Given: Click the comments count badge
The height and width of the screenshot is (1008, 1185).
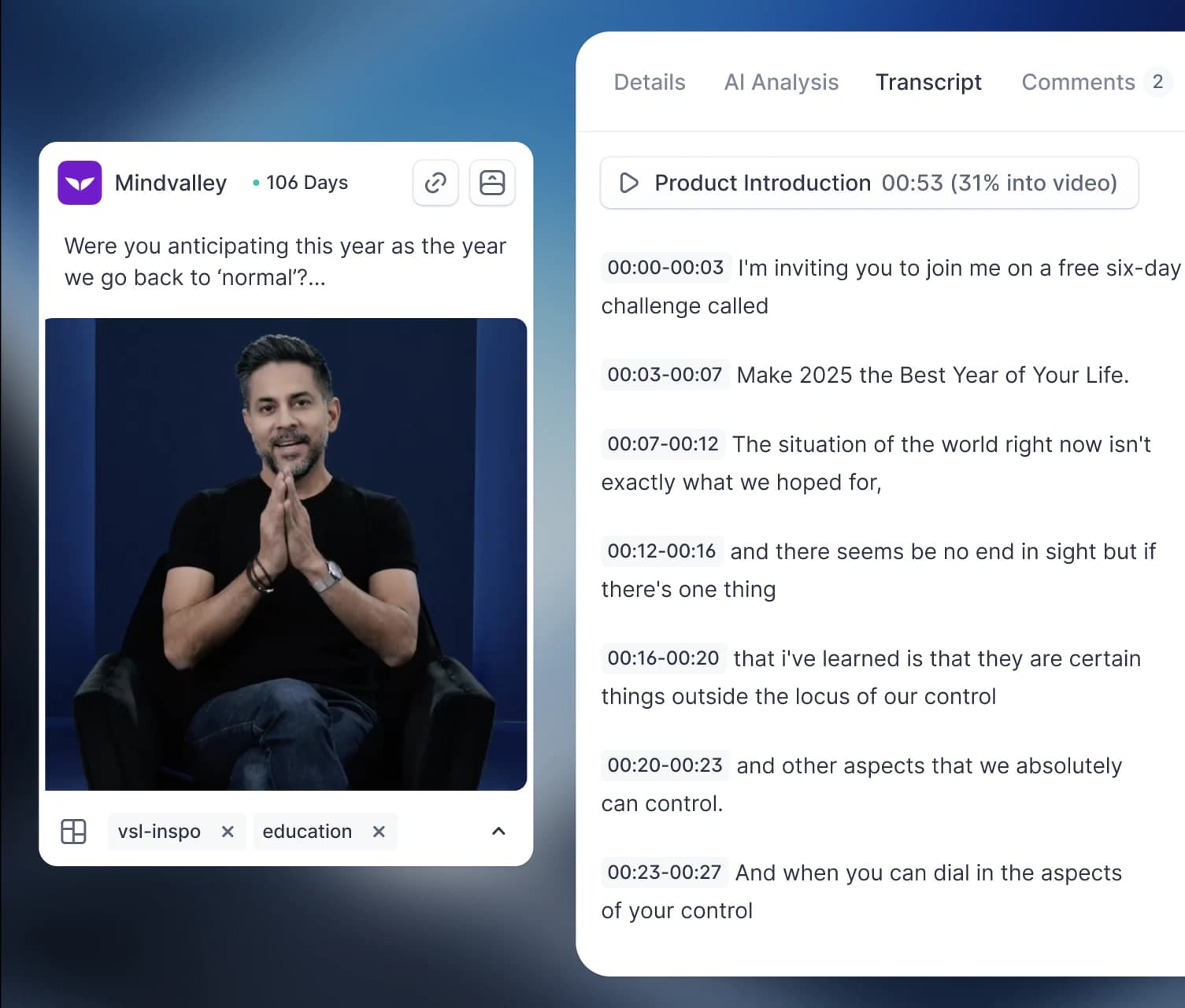Looking at the screenshot, I should tap(1157, 82).
